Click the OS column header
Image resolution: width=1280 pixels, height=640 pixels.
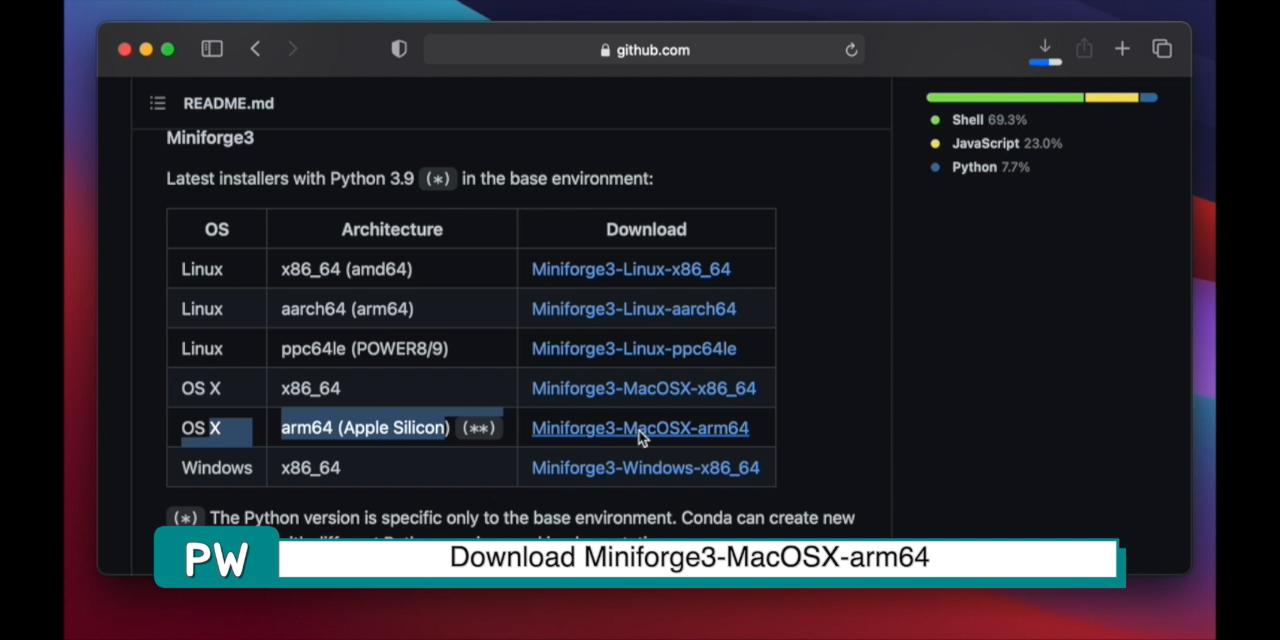click(217, 229)
